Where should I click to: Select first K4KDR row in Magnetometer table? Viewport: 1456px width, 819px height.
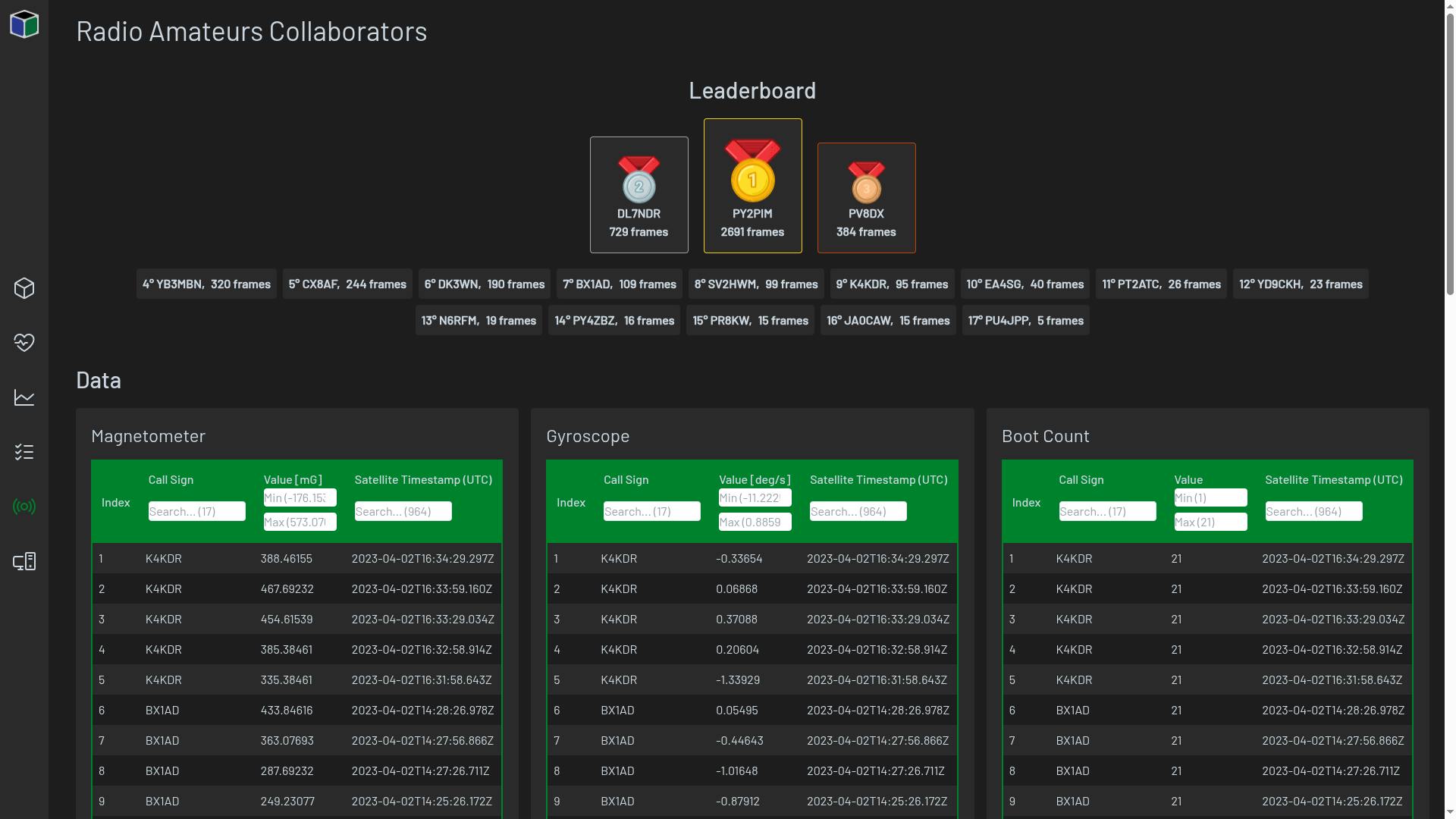pos(297,558)
